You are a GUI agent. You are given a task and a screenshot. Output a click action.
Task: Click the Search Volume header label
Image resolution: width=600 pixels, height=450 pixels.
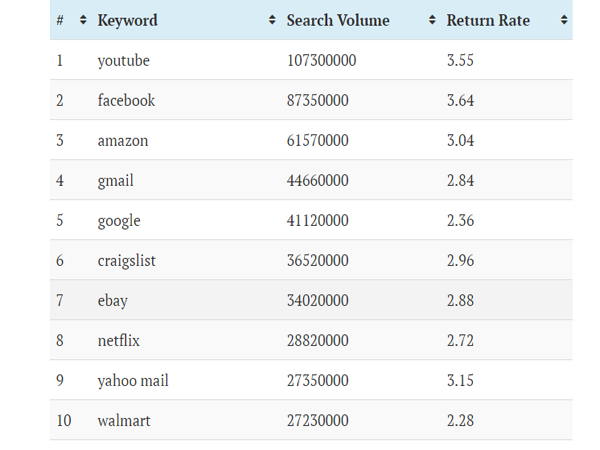click(338, 20)
